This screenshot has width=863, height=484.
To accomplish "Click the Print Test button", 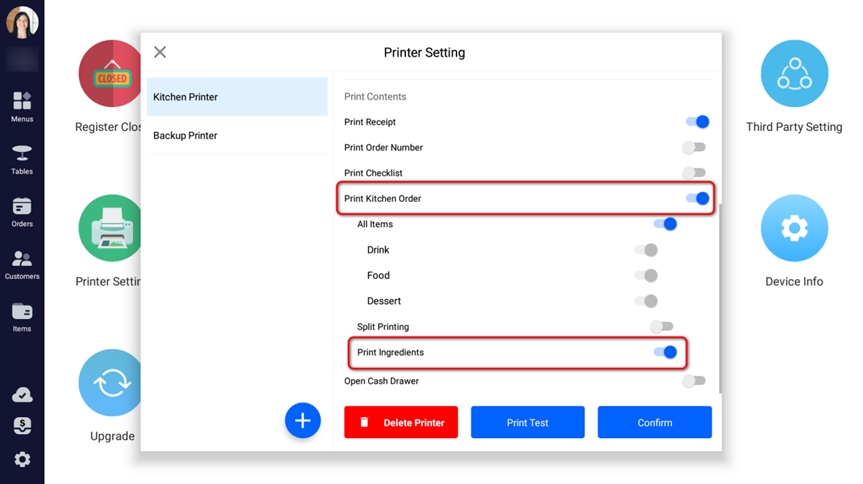I will tap(527, 422).
